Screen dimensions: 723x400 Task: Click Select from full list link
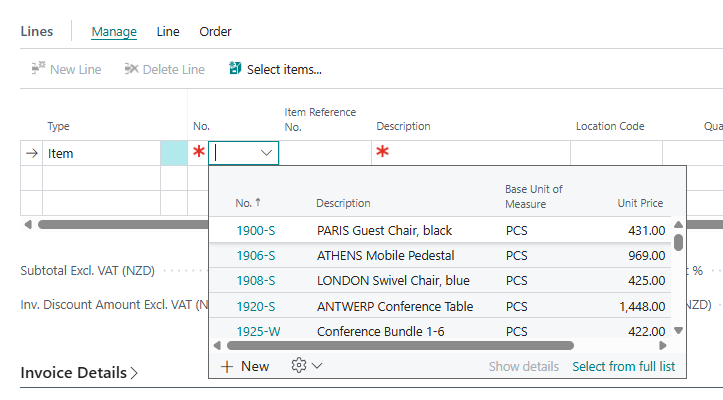pos(623,366)
